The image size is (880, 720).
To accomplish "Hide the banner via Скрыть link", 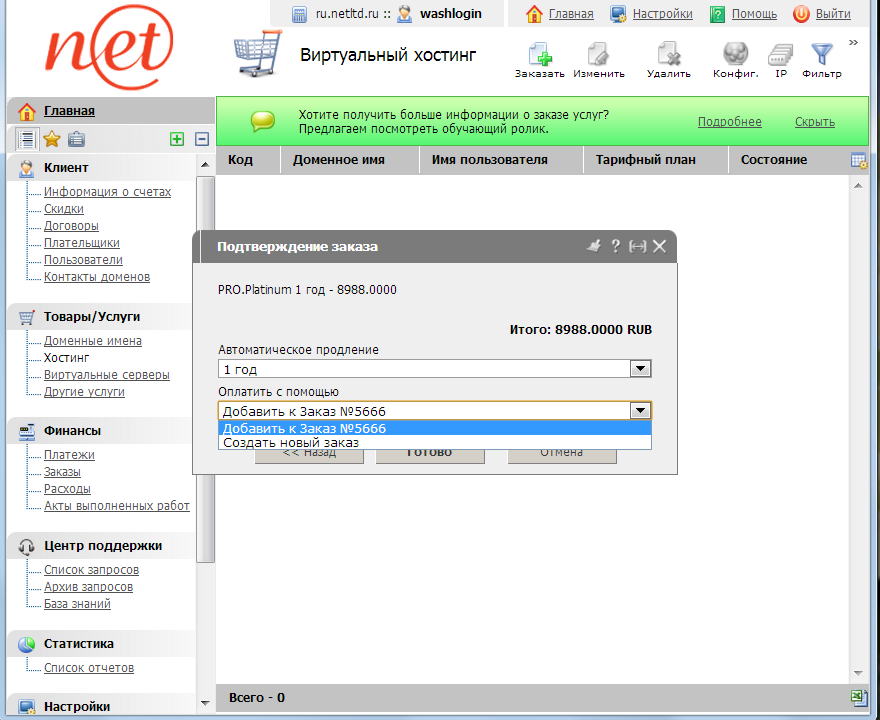I will [x=814, y=122].
